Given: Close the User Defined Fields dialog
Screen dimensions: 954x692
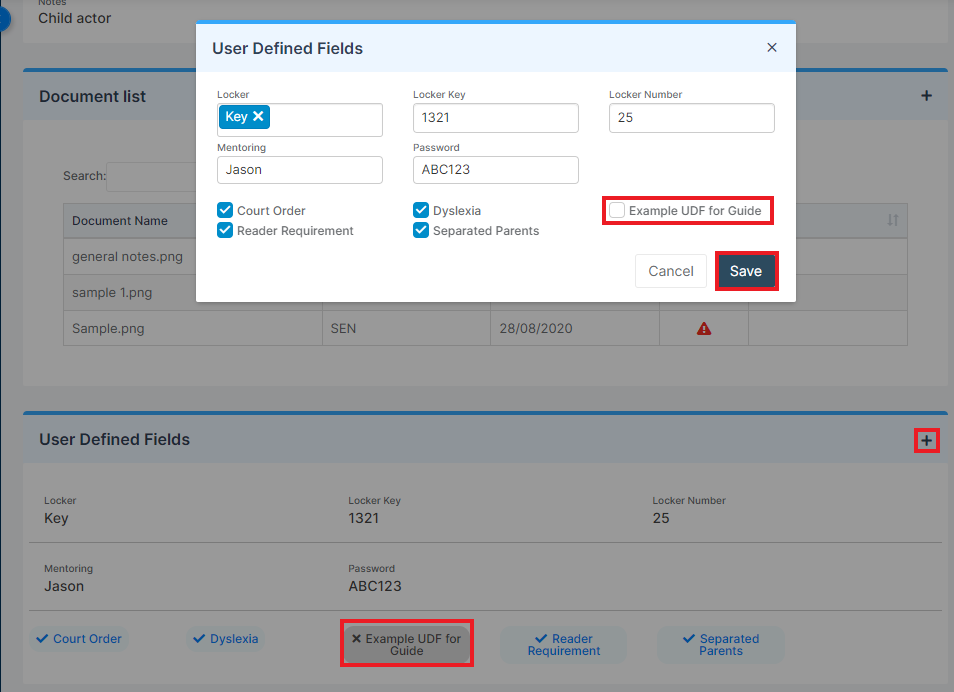Looking at the screenshot, I should 771,47.
